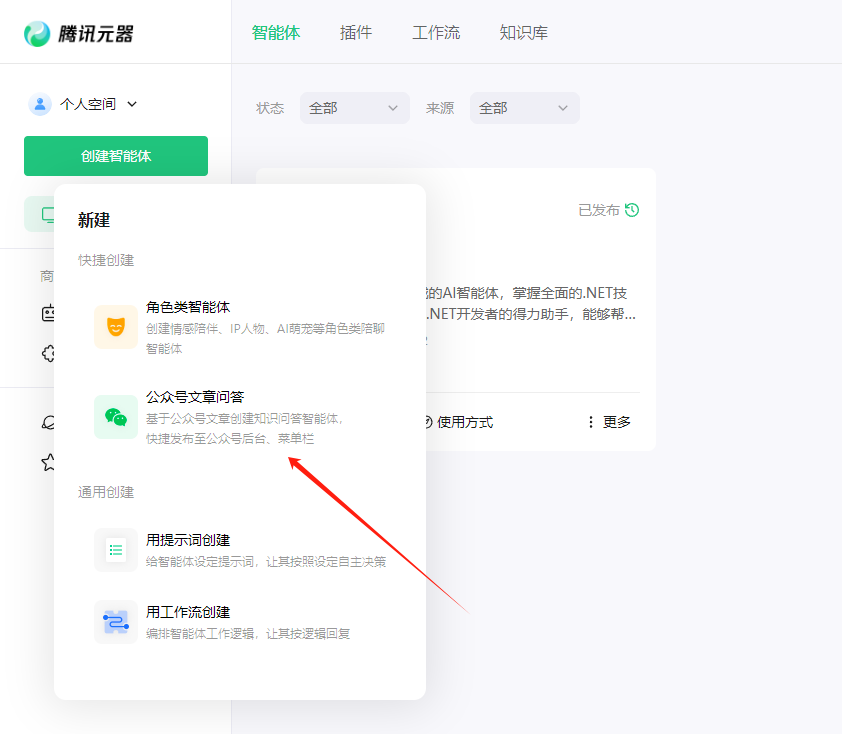Select the 用工作流创建 workflow icon
Screen dimensions: 842x734
pos(116,622)
